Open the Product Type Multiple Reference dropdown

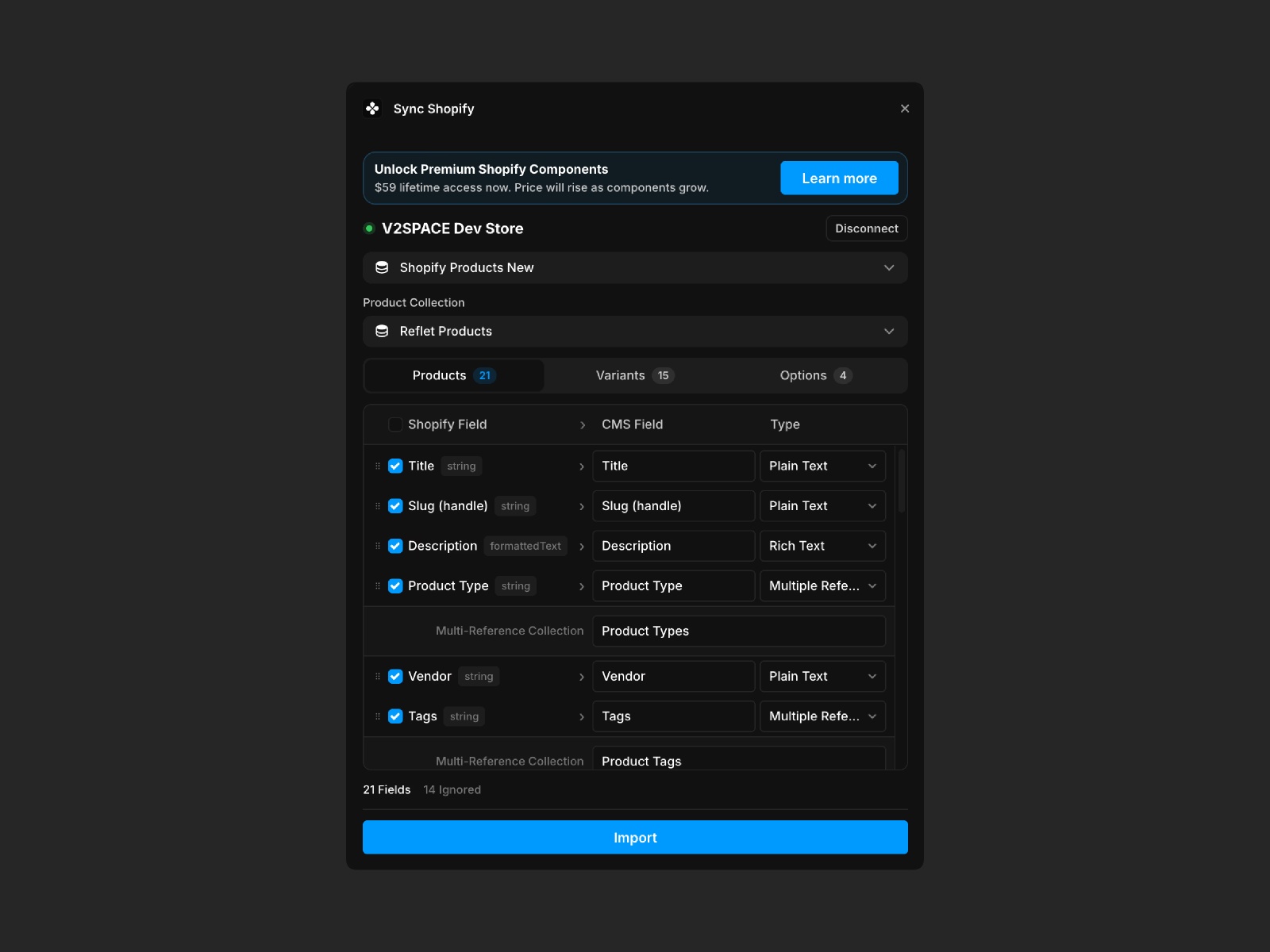pos(822,586)
